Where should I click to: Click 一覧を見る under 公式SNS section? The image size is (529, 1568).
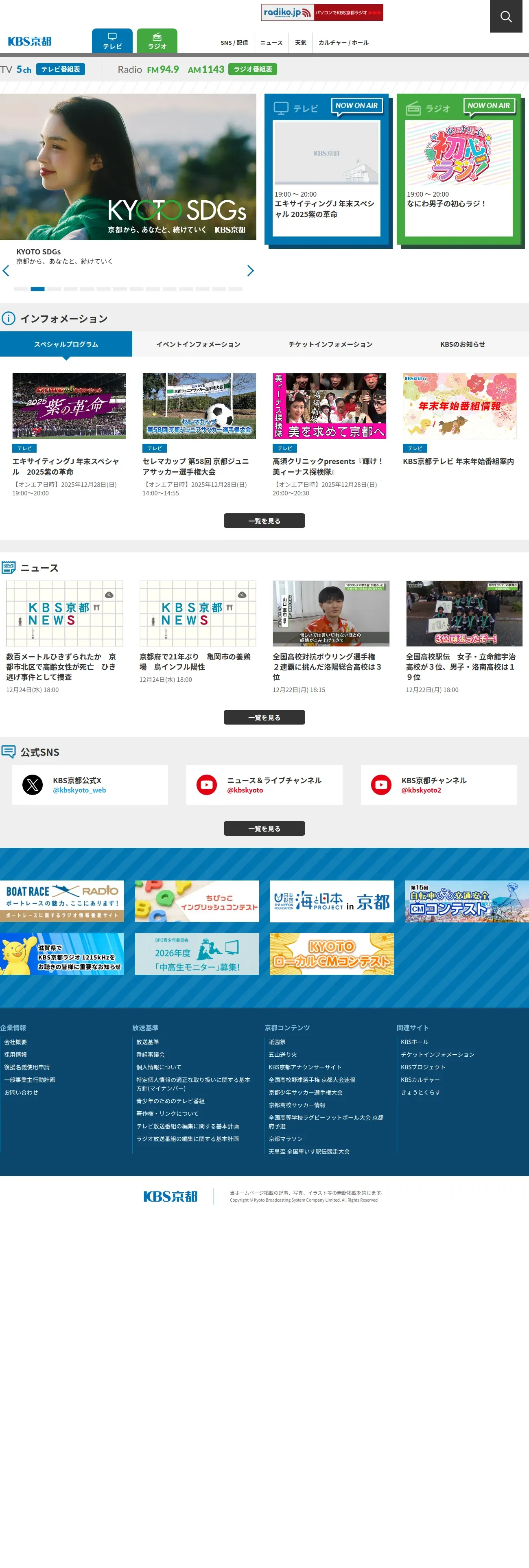(264, 828)
